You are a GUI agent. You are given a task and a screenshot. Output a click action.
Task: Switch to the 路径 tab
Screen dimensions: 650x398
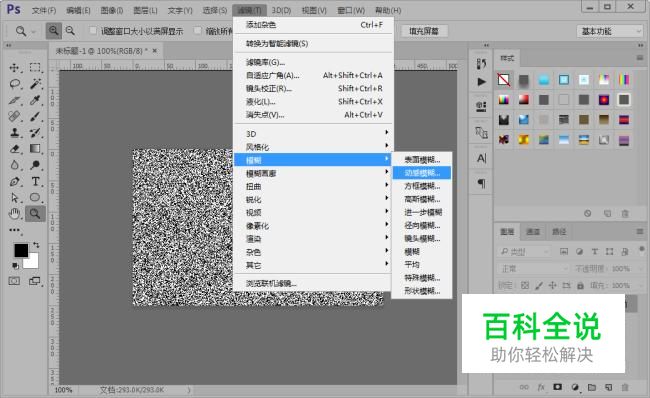tap(559, 231)
